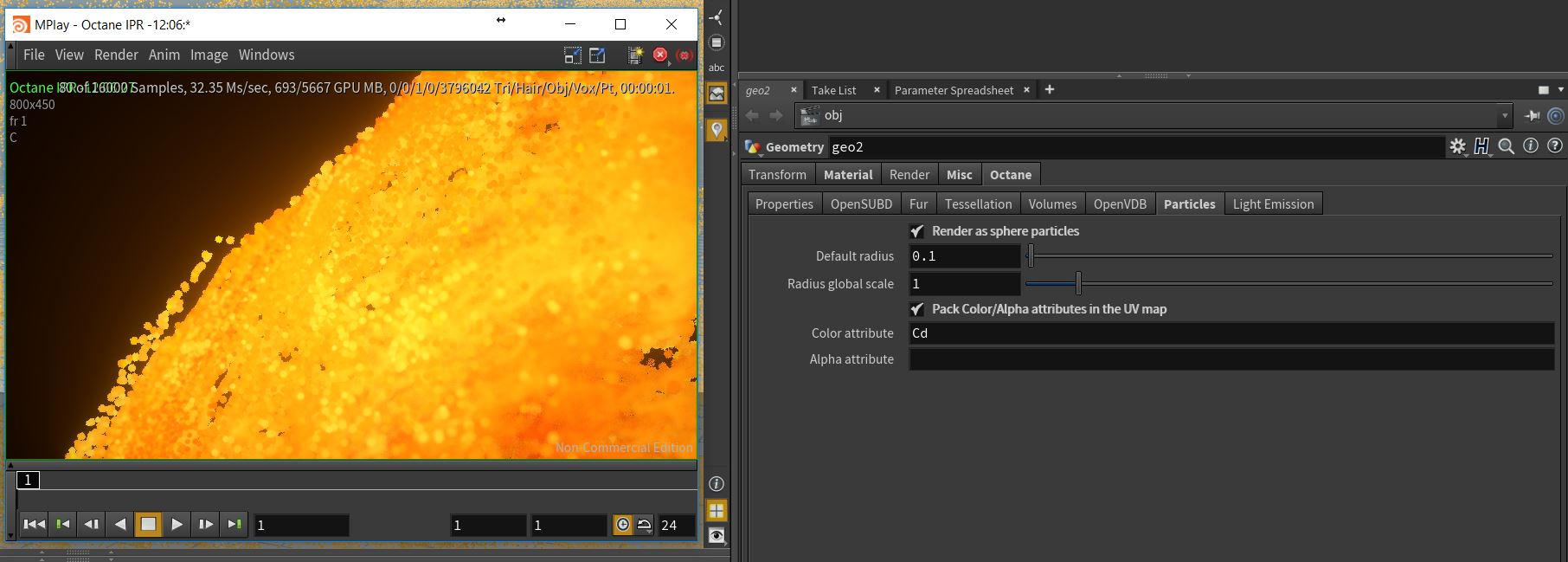Screen dimensions: 1568x562
Task: Toggle the abc text display option
Action: [x=717, y=68]
